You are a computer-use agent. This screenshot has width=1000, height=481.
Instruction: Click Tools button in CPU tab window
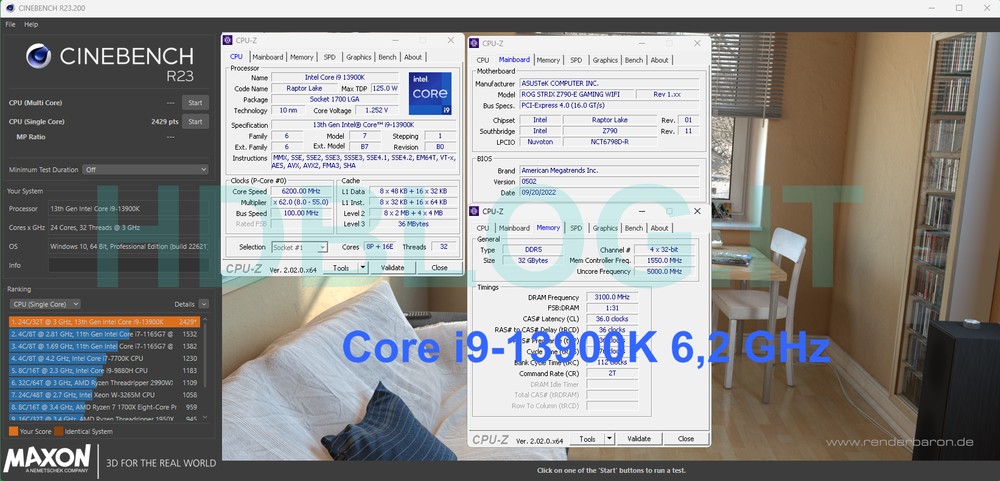(x=341, y=268)
